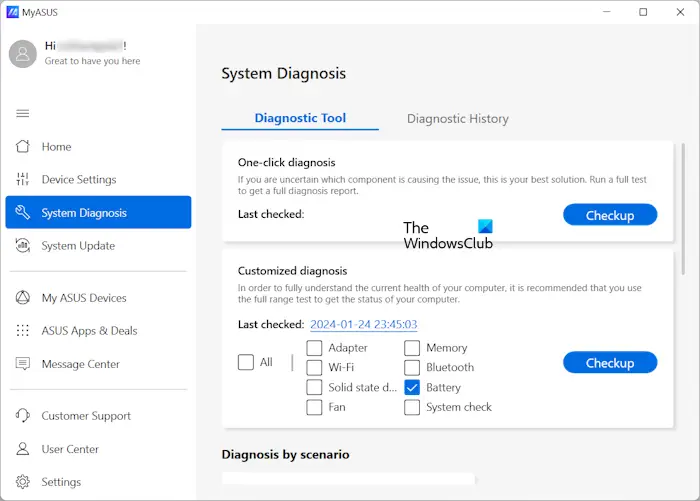
Task: Click the "Customized diagnosis" title
Action: (292, 271)
